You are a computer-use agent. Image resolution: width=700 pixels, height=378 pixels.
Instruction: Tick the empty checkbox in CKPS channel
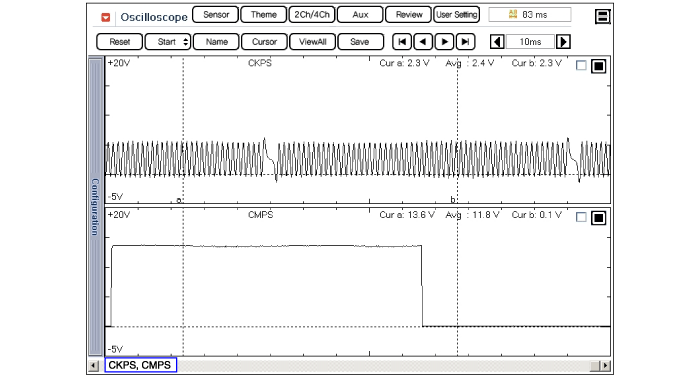[581, 66]
